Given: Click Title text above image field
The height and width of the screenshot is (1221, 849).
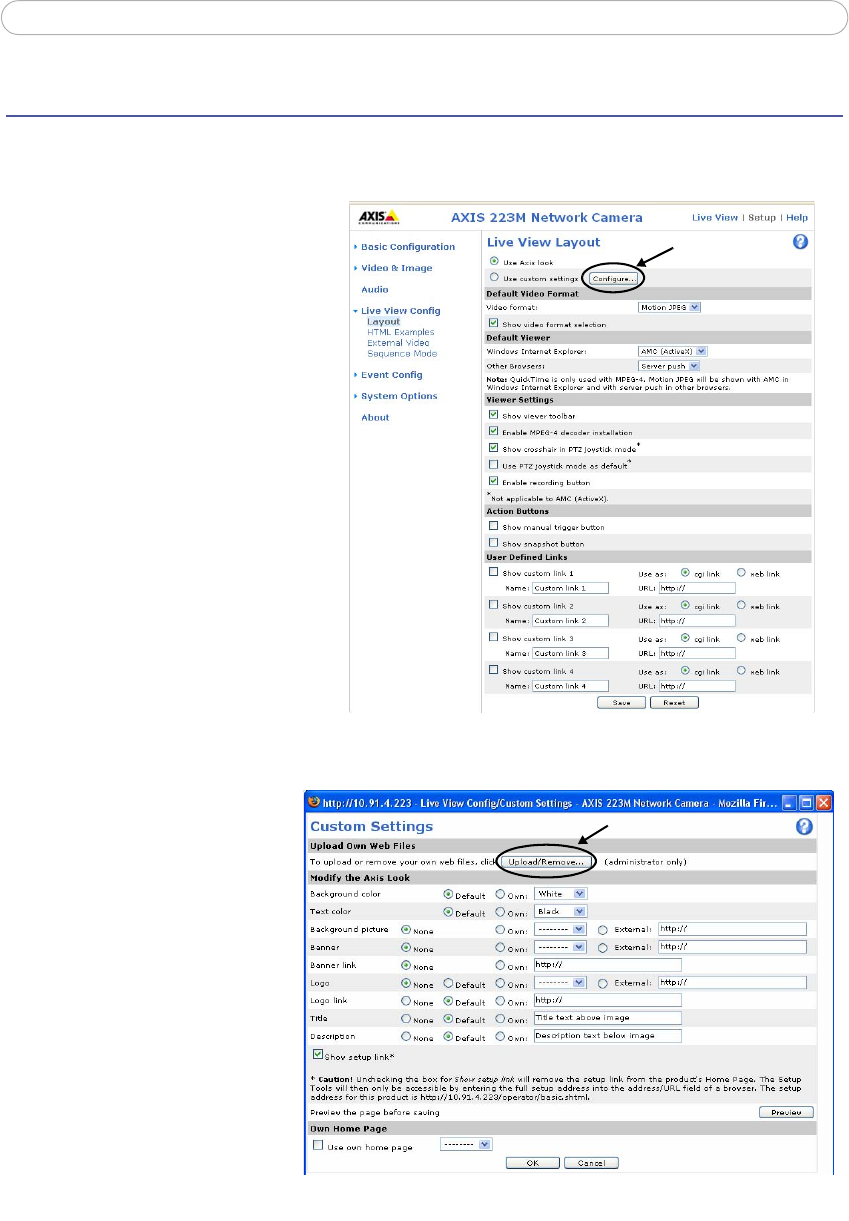Looking at the screenshot, I should click(x=607, y=1018).
